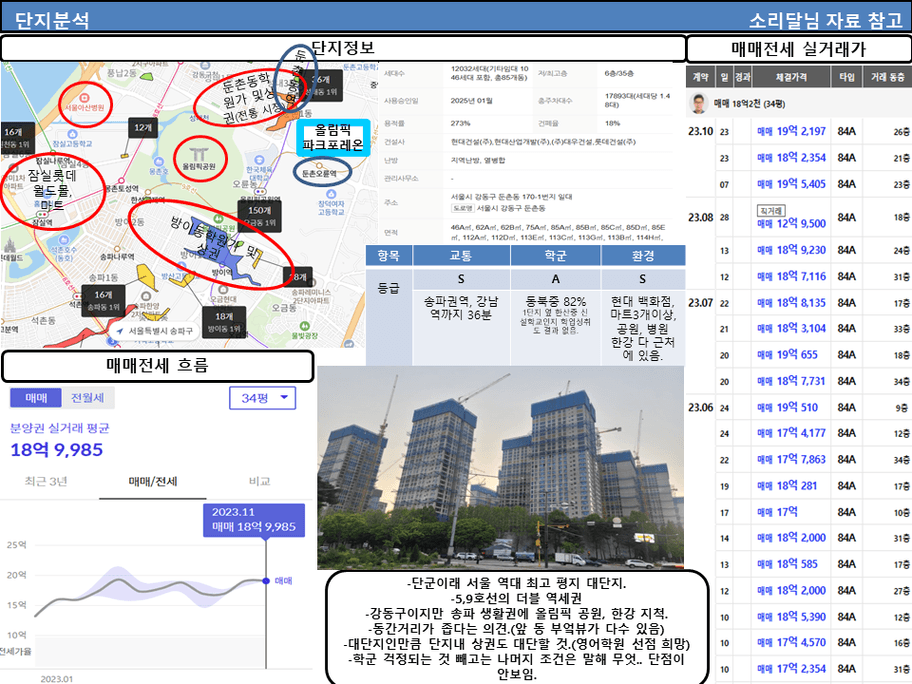The height and width of the screenshot is (684, 912).
Task: Click the 매매 17억 7,863 price
Action: pyautogui.click(x=791, y=459)
